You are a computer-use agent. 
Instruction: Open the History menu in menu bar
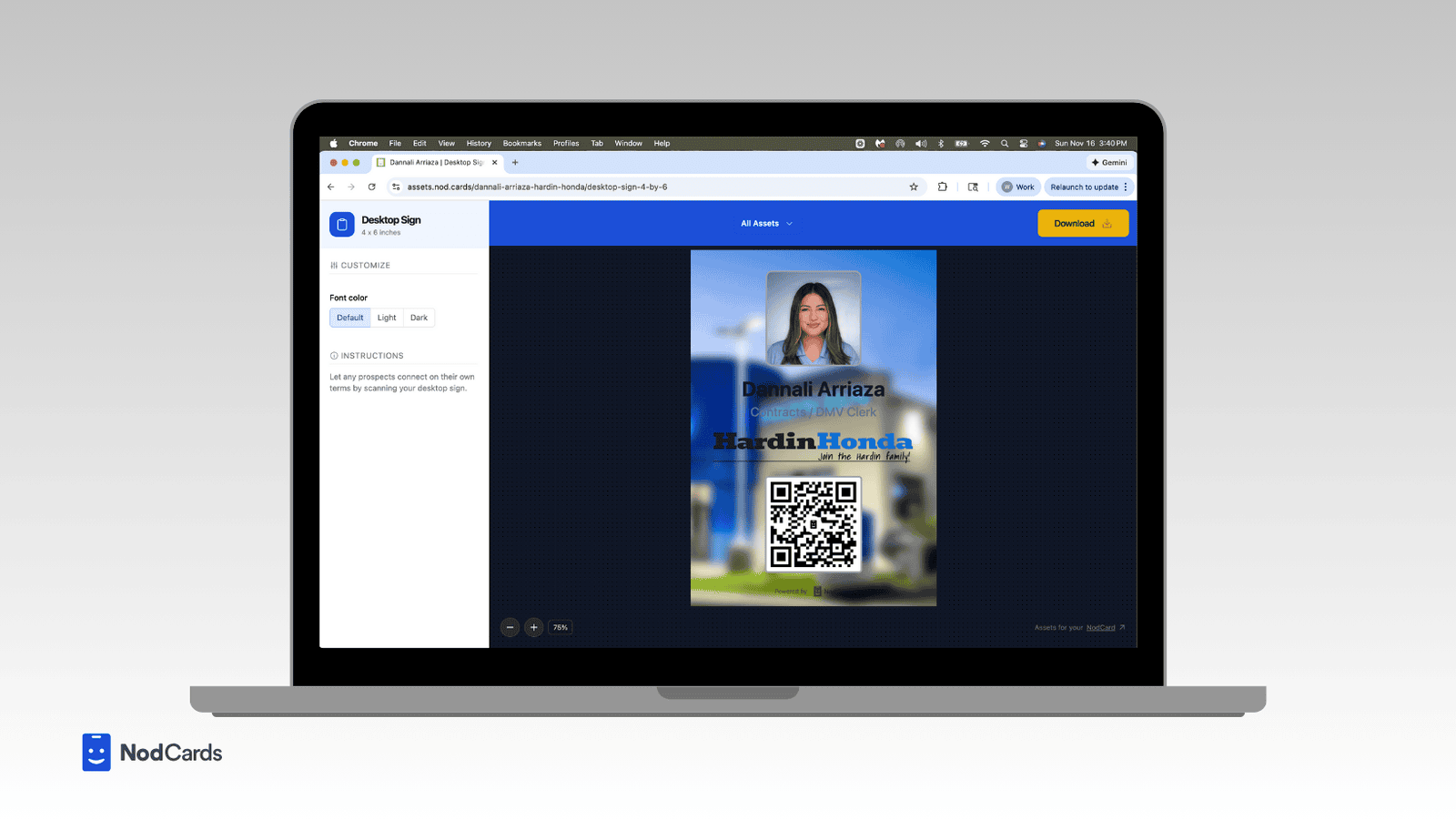(479, 143)
